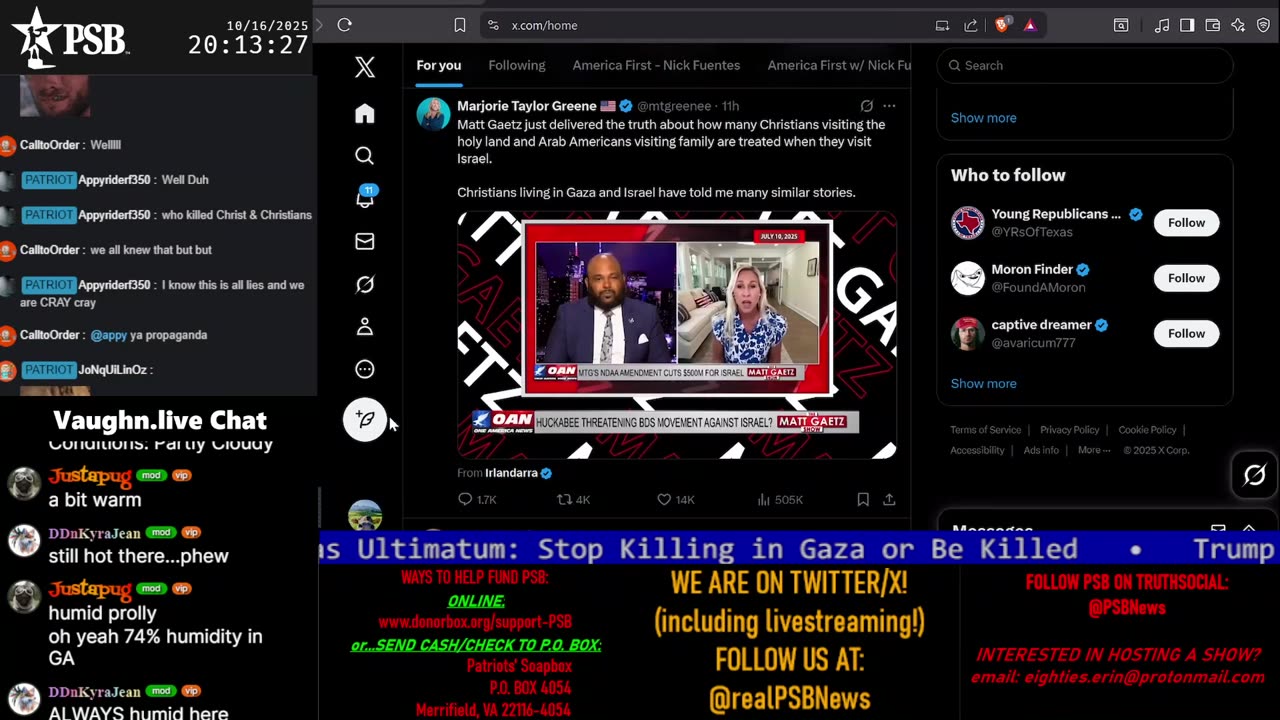This screenshot has height=720, width=1280.
Task: Follow captive dreamer account
Action: click(1186, 334)
